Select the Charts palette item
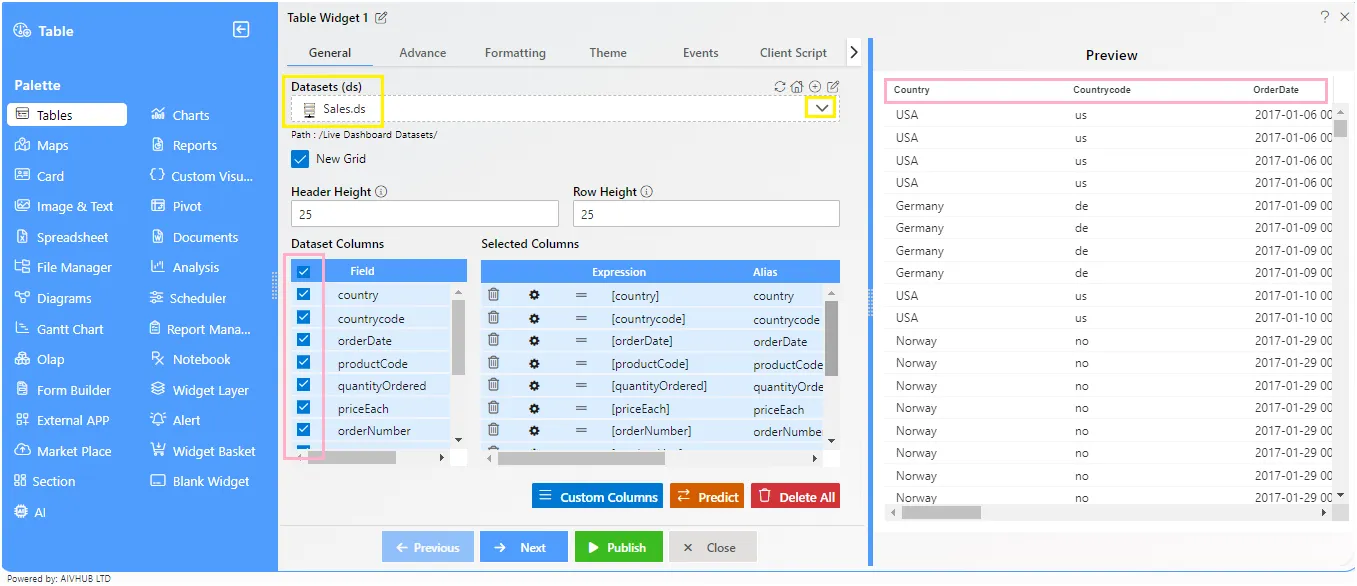Image resolution: width=1357 pixels, height=586 pixels. click(180, 115)
